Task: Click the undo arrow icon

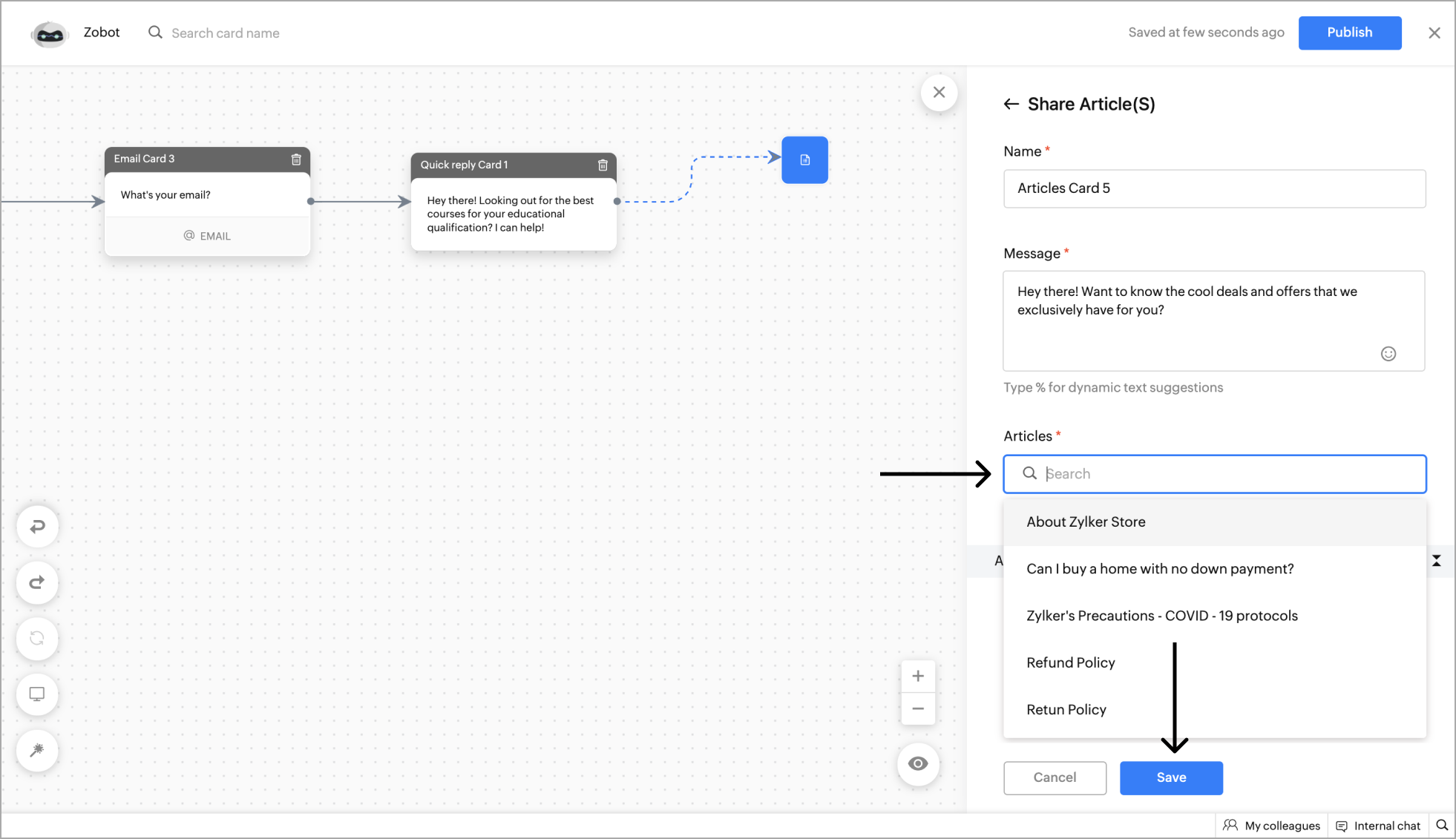Action: pos(37,527)
